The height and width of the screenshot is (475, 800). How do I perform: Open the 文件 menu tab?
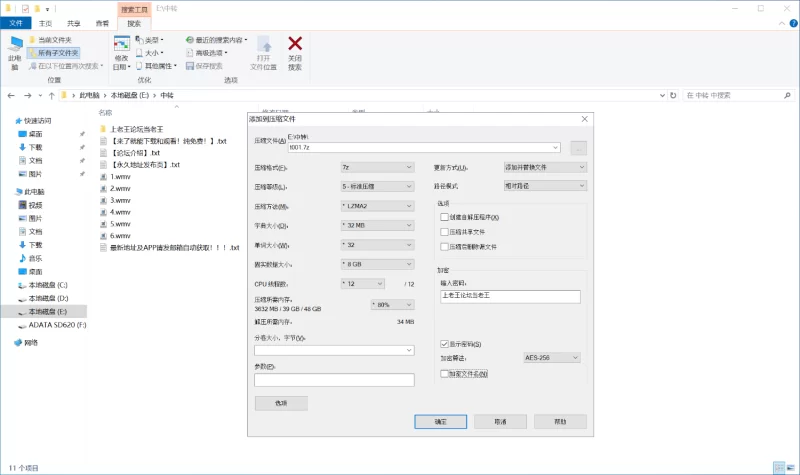coord(16,22)
